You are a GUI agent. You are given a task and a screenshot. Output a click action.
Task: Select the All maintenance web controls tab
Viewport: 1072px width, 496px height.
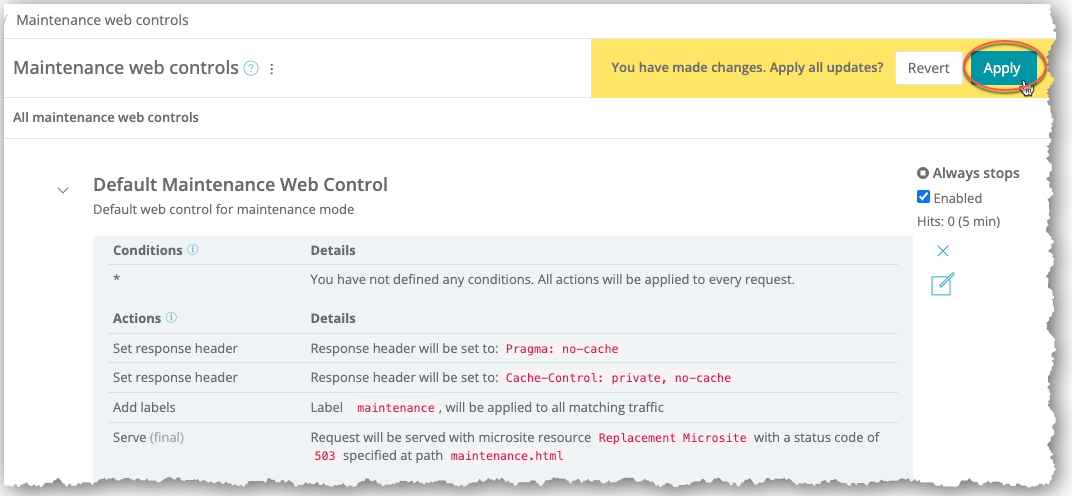(106, 117)
